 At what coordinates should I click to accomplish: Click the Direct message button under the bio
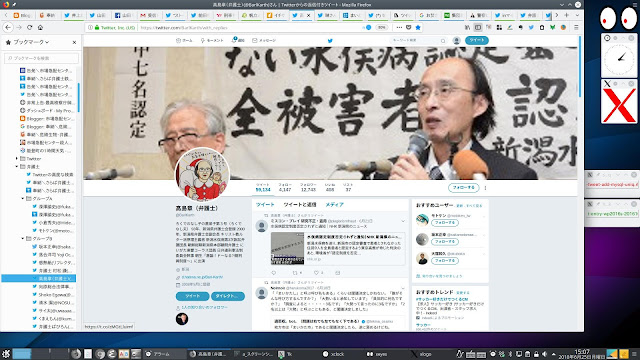(x=228, y=296)
